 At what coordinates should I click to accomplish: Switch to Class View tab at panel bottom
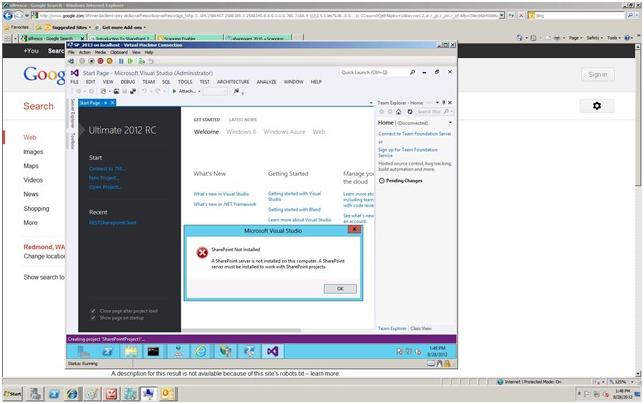point(421,328)
